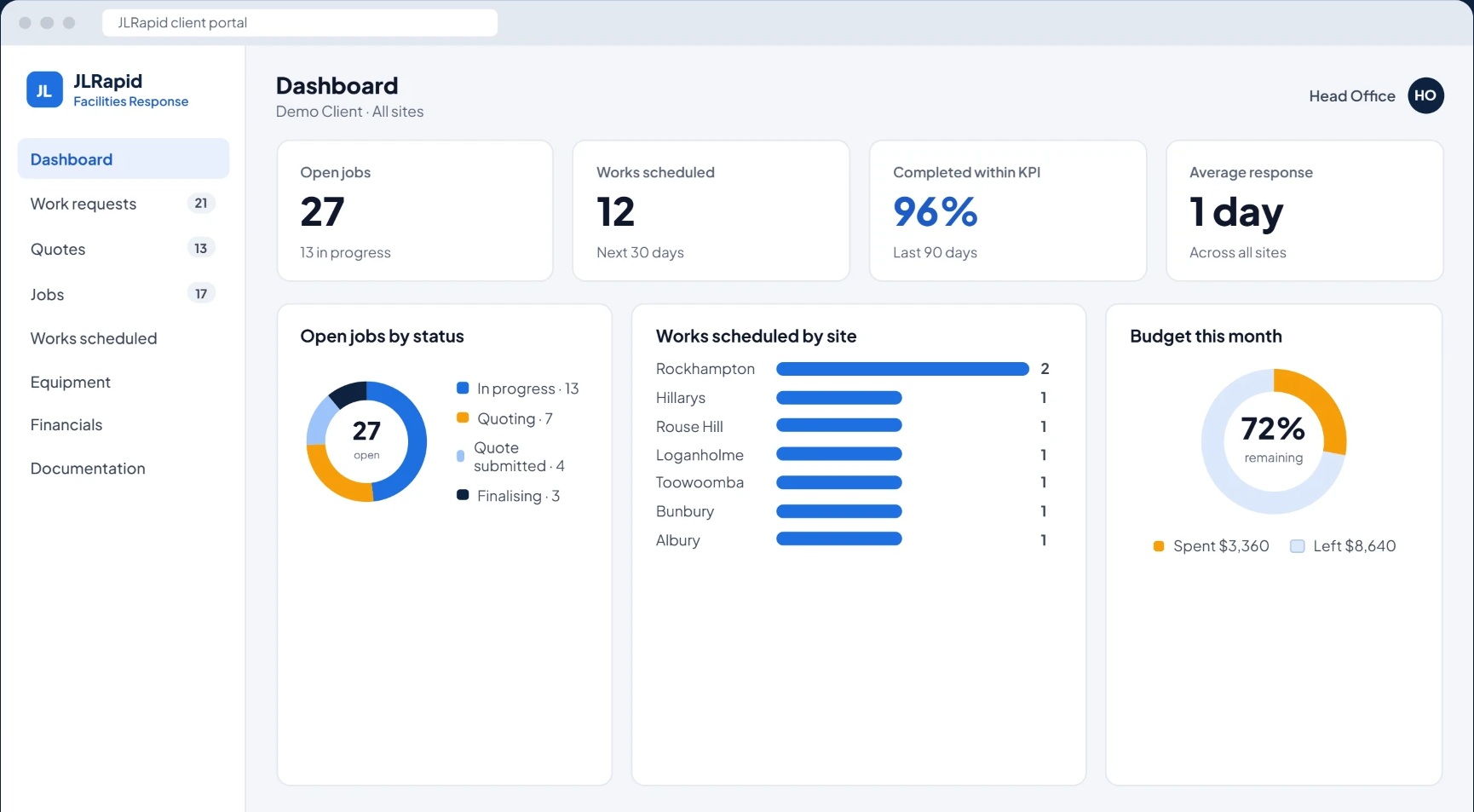Click the Rockhampton bar in chart

point(902,369)
